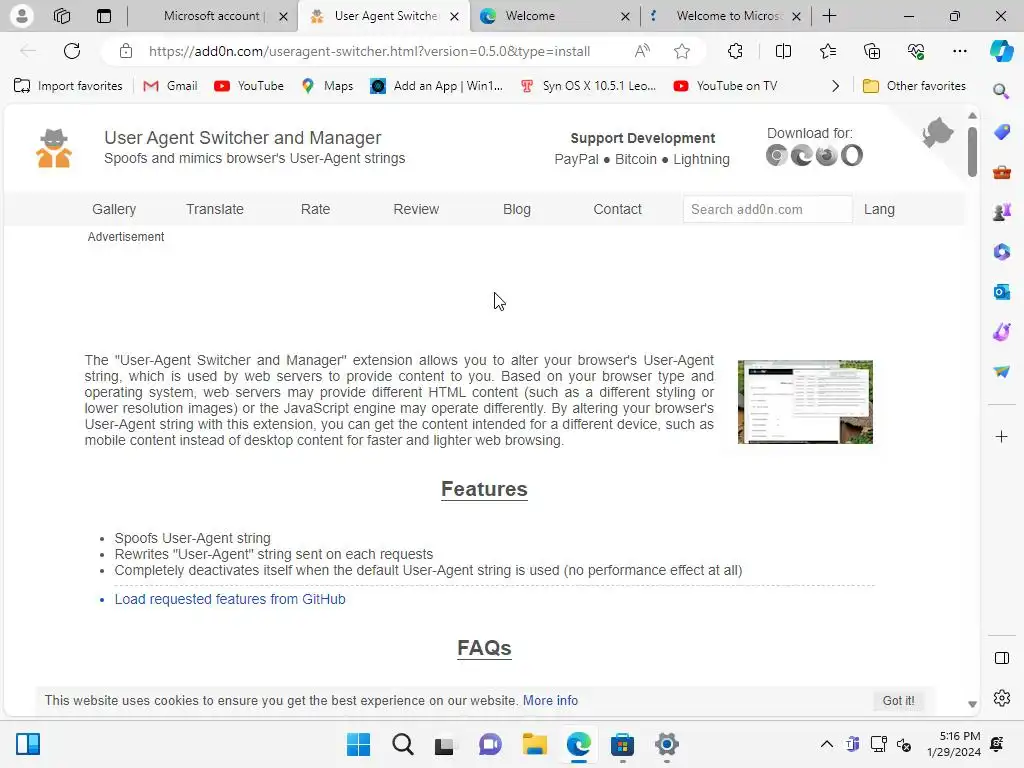Image resolution: width=1024 pixels, height=768 pixels.
Task: Click the Bitcoin support link
Action: click(635, 159)
